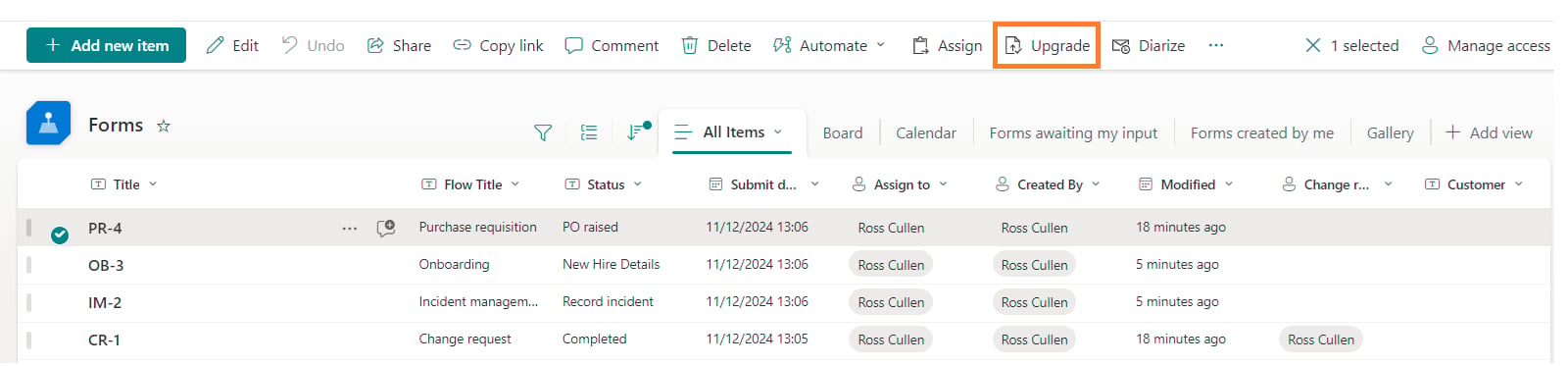
Task: Open the Share command
Action: [x=399, y=45]
